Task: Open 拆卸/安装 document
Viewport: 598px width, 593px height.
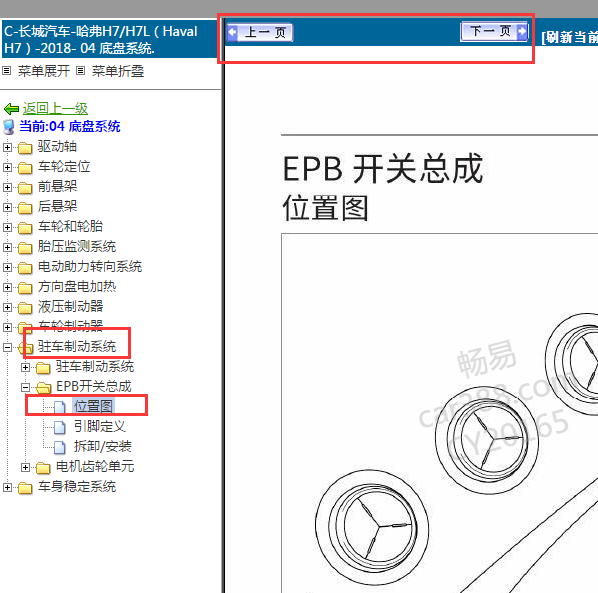Action: [103, 446]
